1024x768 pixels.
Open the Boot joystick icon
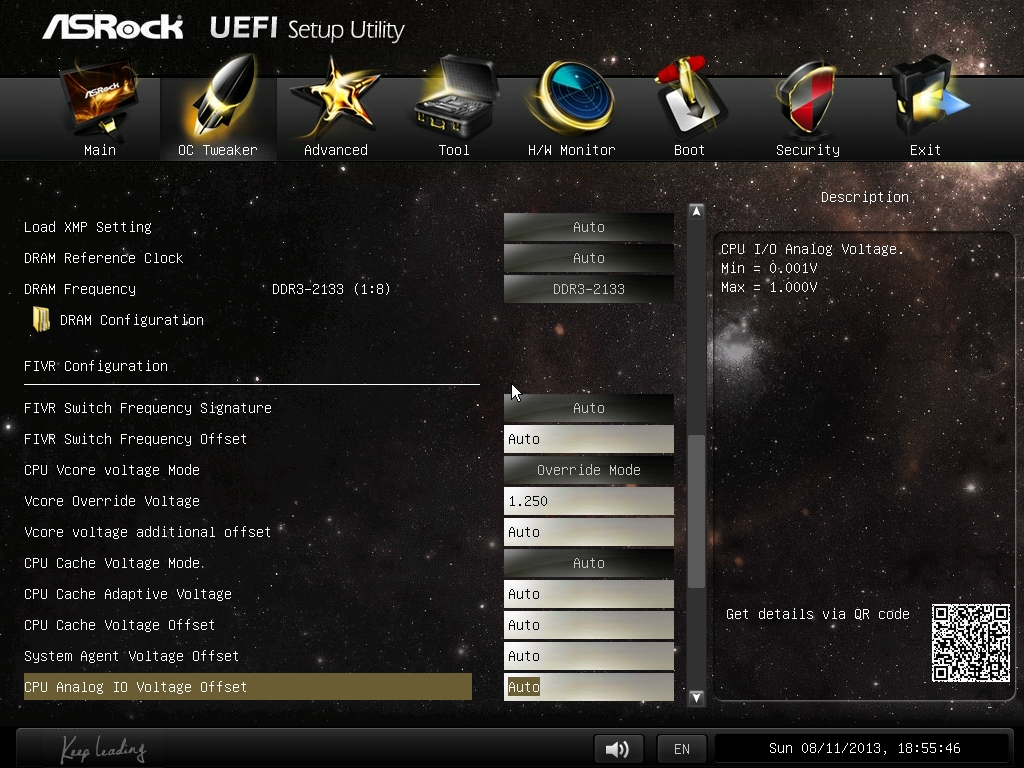click(x=690, y=97)
